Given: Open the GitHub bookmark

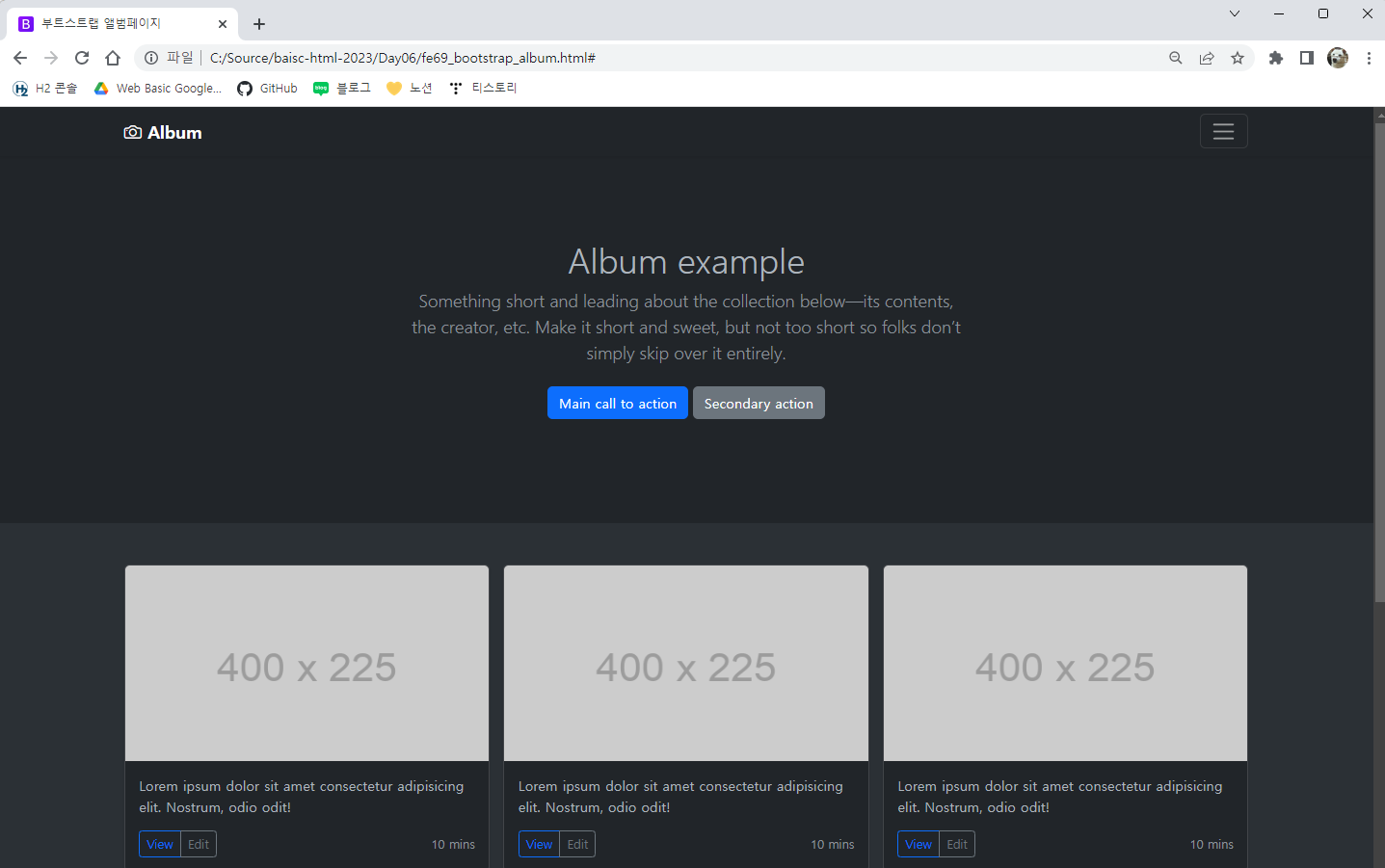Looking at the screenshot, I should point(268,88).
